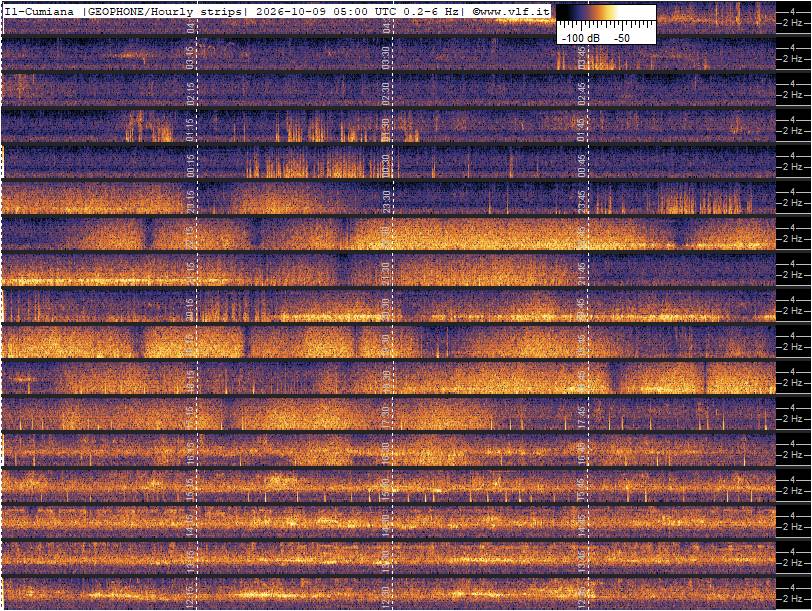Viewport: 812px width, 611px height.
Task: Click the "2 Hz" label on the 12:00 strip
Action: coord(792,599)
